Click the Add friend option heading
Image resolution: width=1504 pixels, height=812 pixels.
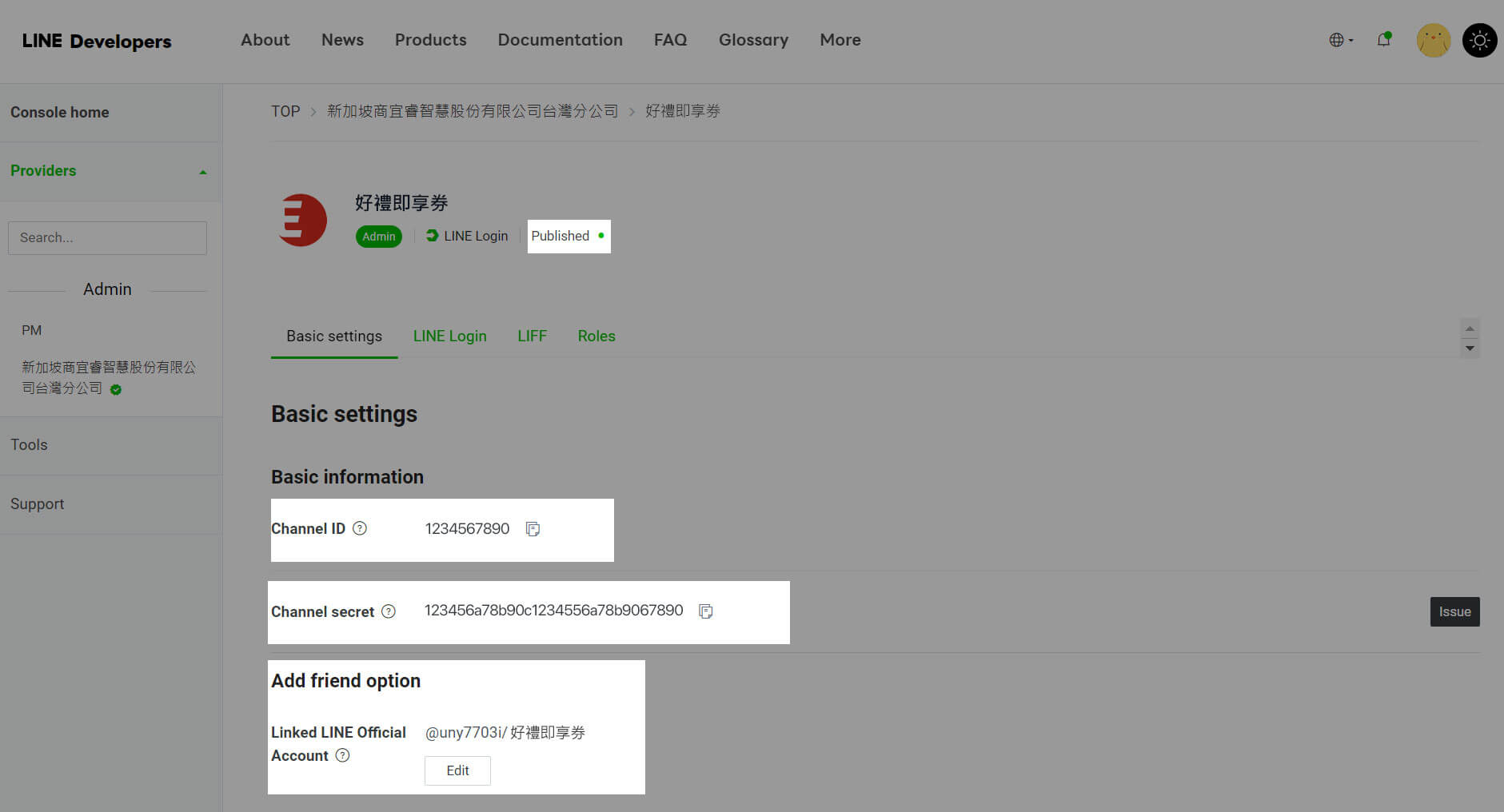(345, 681)
